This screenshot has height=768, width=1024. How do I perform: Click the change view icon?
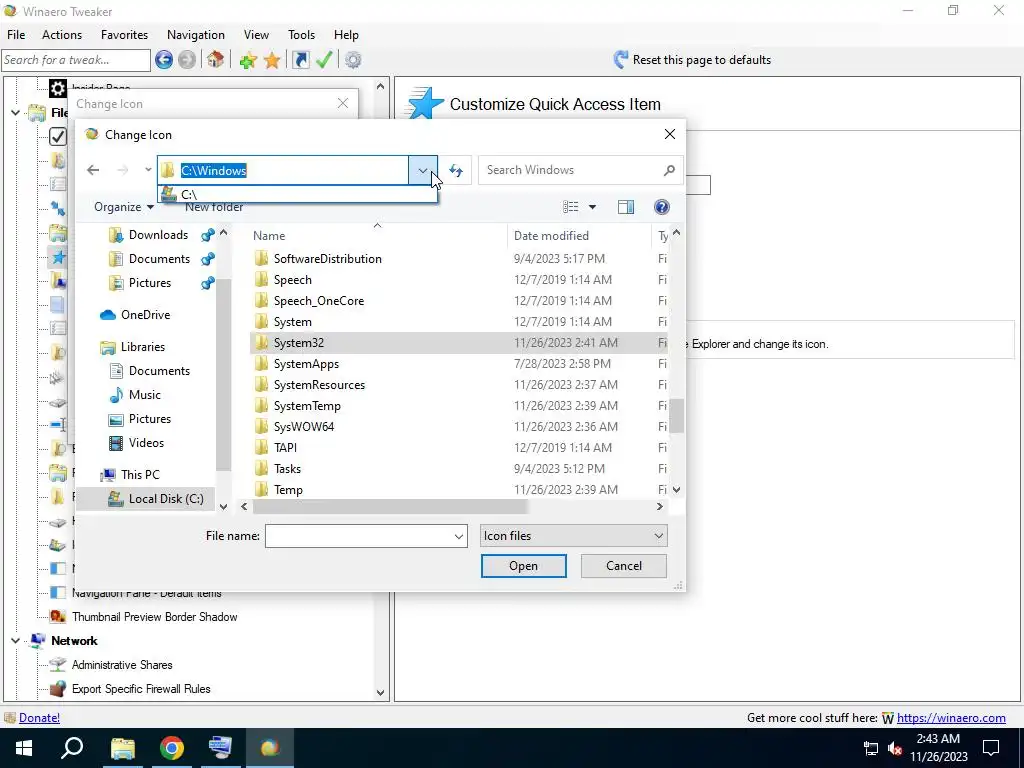click(x=570, y=207)
